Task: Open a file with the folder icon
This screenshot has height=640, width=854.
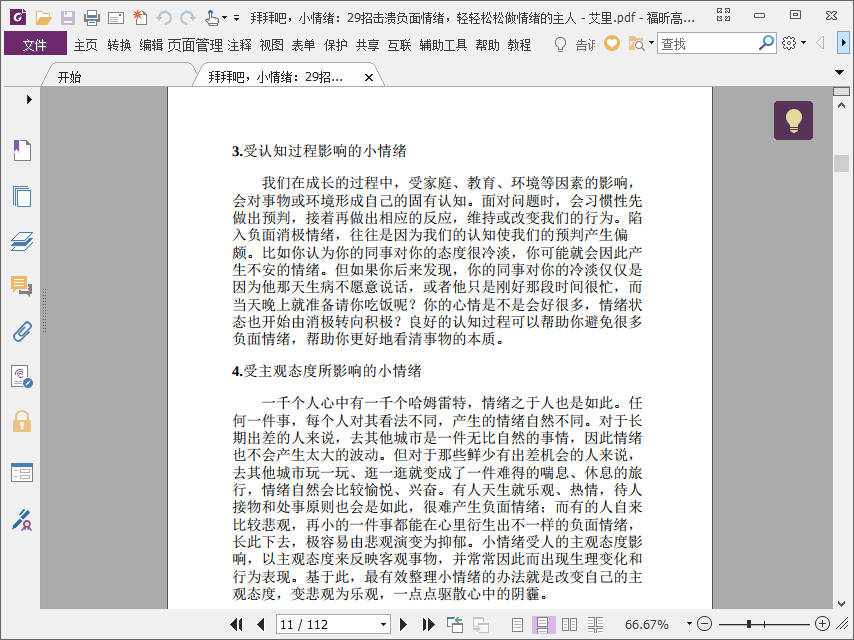Action: [x=44, y=18]
